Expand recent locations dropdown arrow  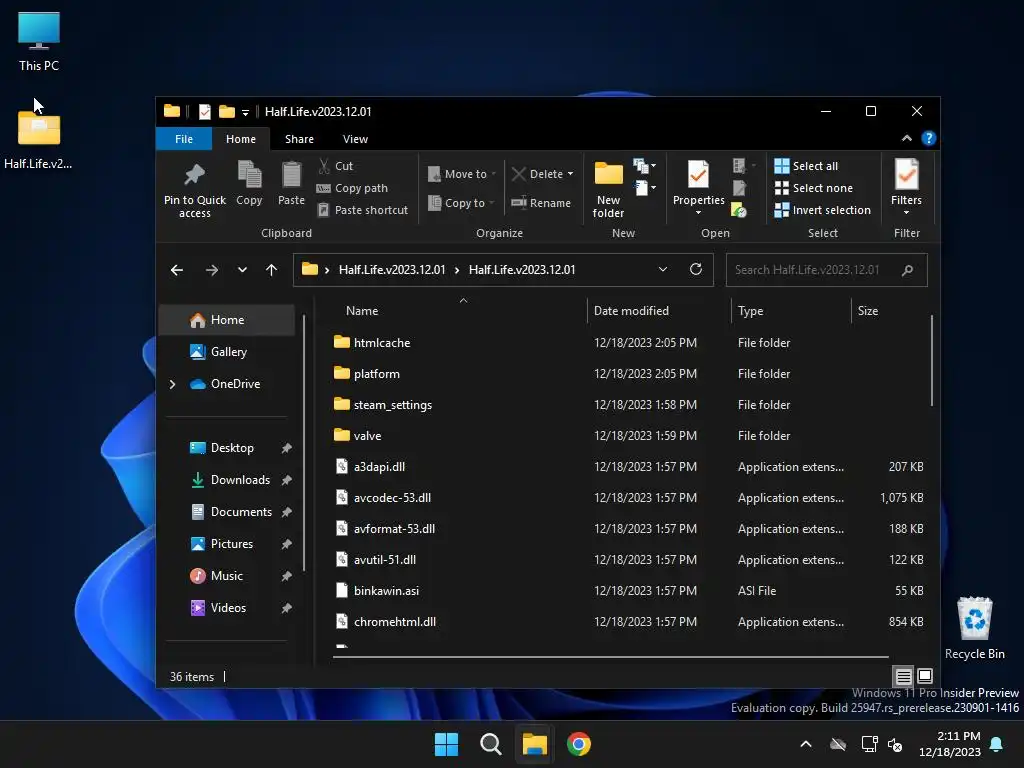click(242, 270)
